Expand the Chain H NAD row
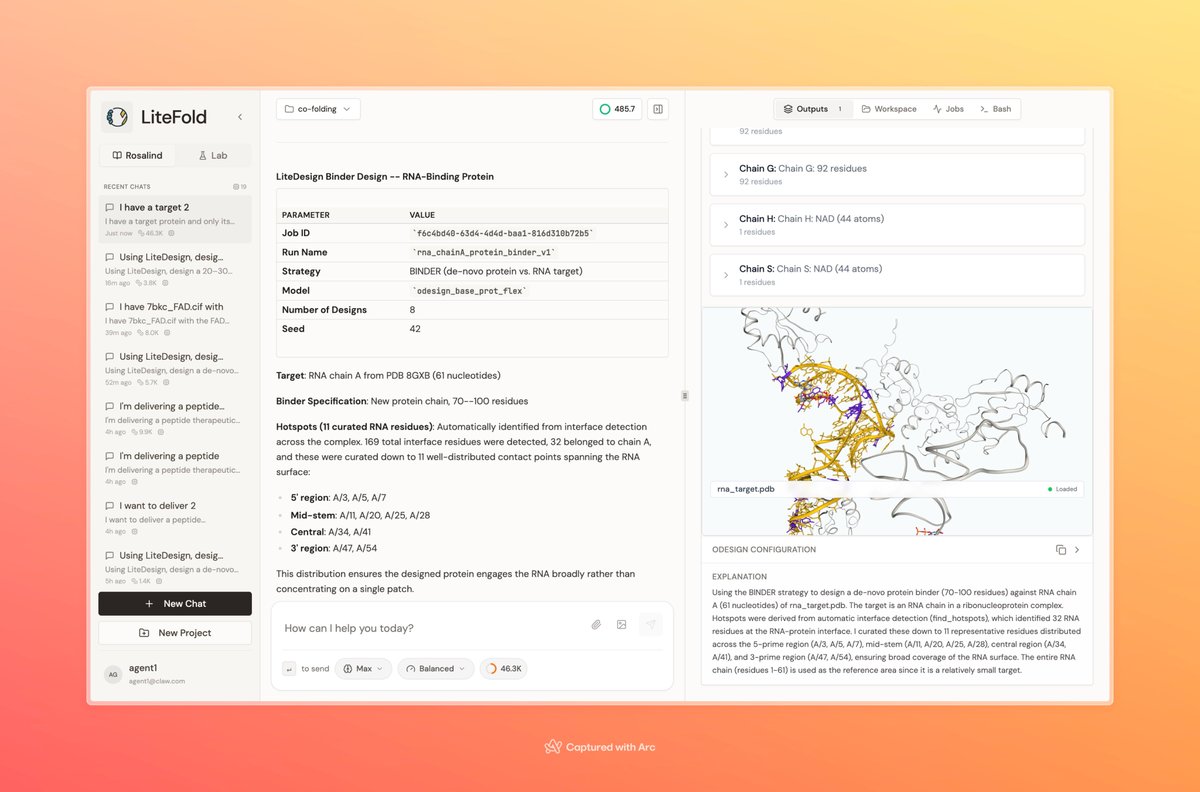Screen dimensions: 1200x792 pos(897,224)
